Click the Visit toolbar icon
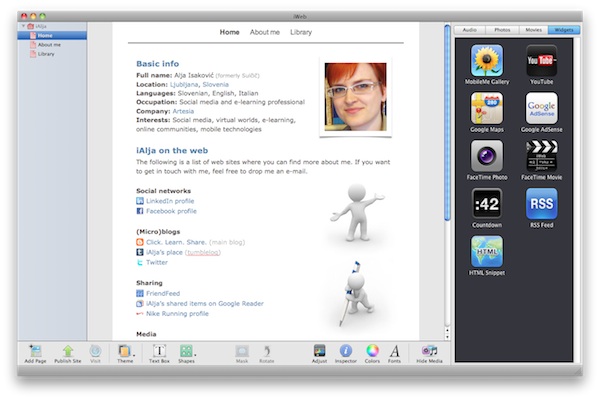 click(x=95, y=351)
